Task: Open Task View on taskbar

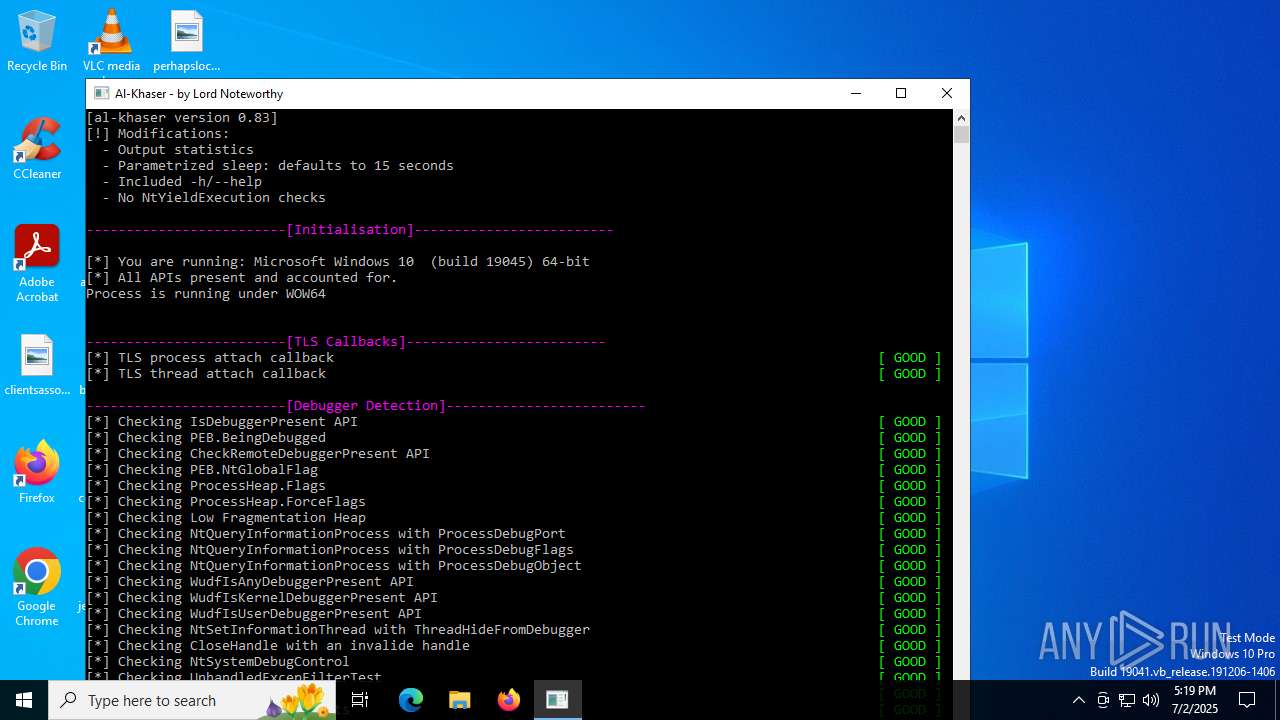Action: click(x=360, y=700)
